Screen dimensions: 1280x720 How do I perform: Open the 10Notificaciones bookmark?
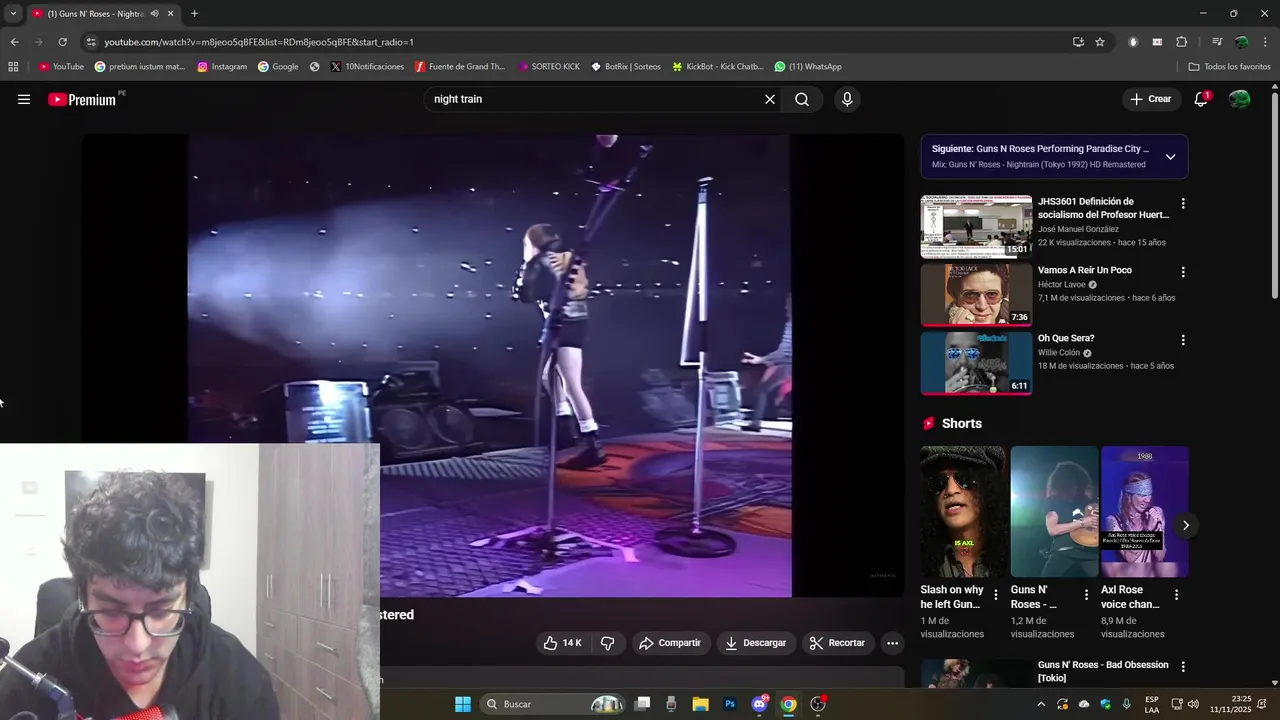pos(367,67)
